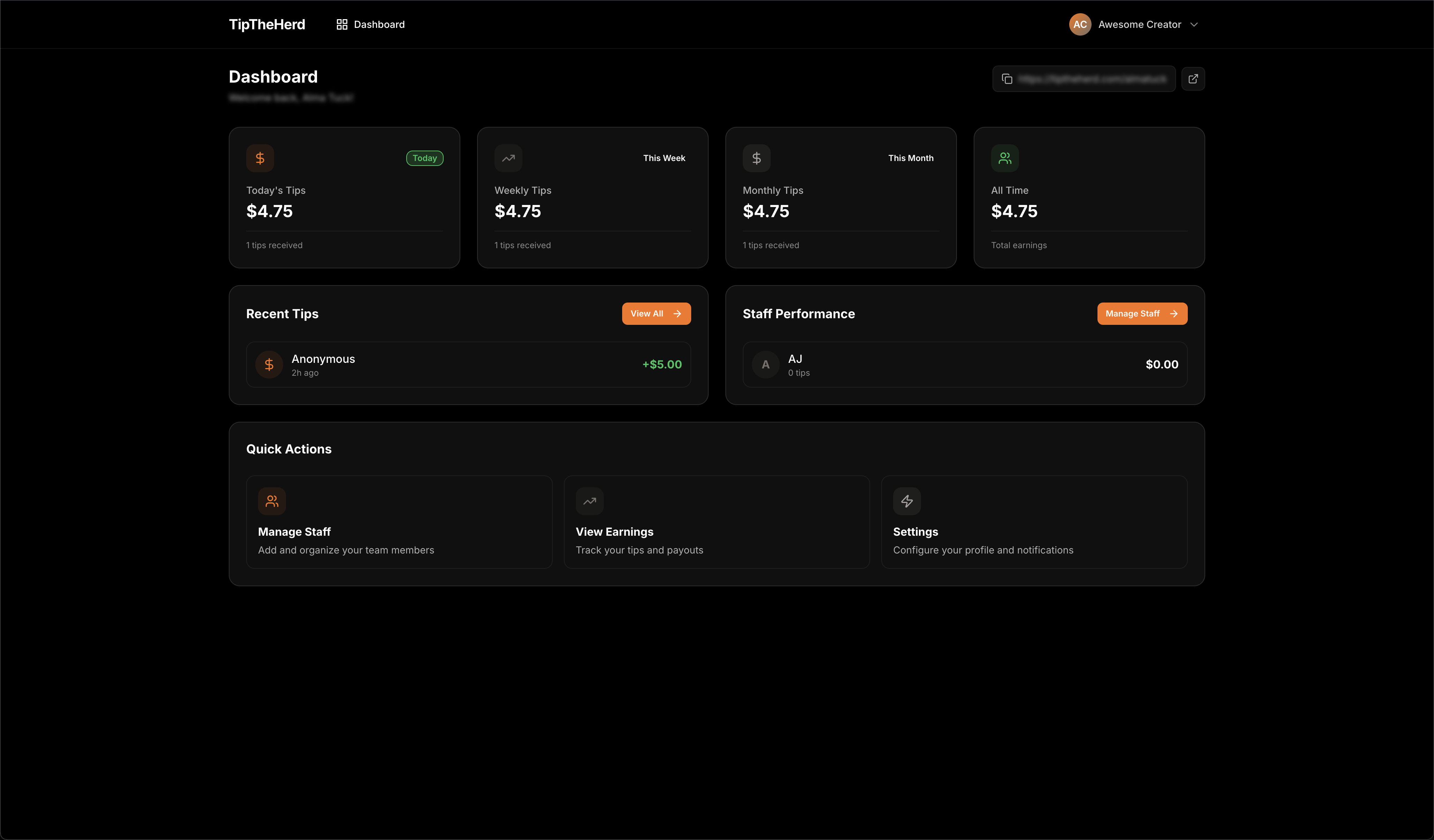Open profile page via external link icon
This screenshot has height=840, width=1434.
[x=1193, y=78]
